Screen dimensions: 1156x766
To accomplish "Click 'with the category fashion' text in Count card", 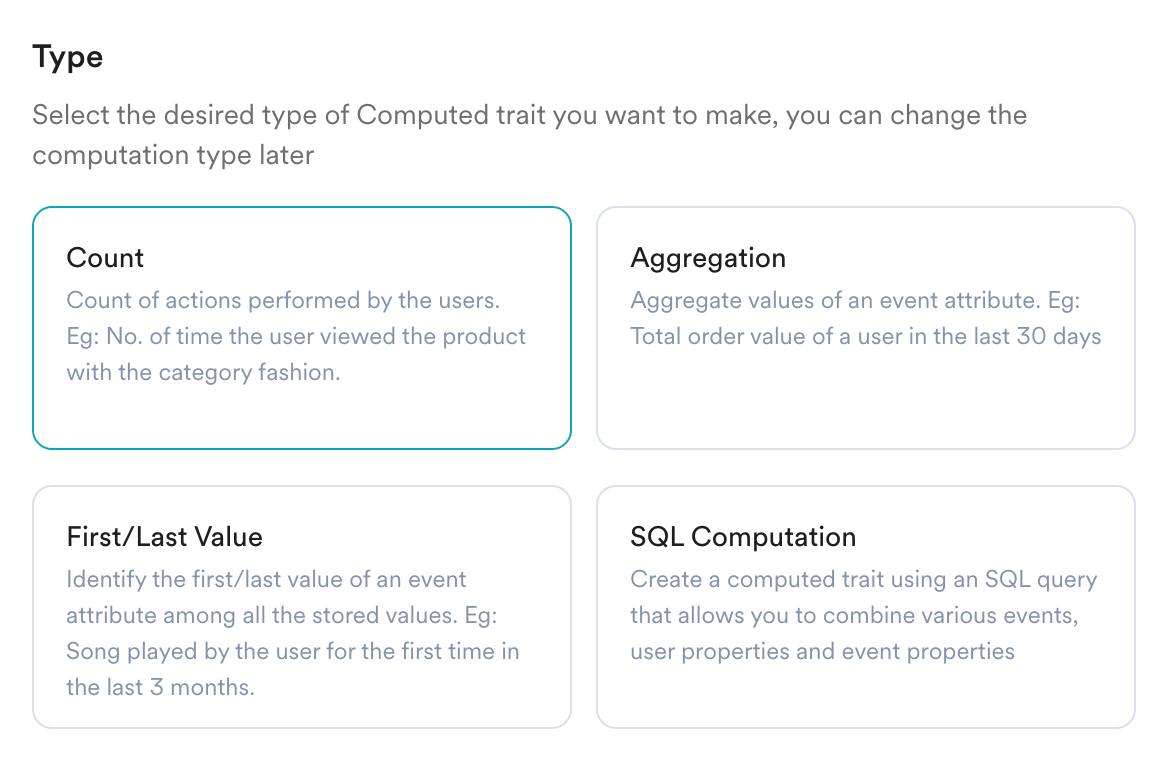I will click(x=203, y=372).
